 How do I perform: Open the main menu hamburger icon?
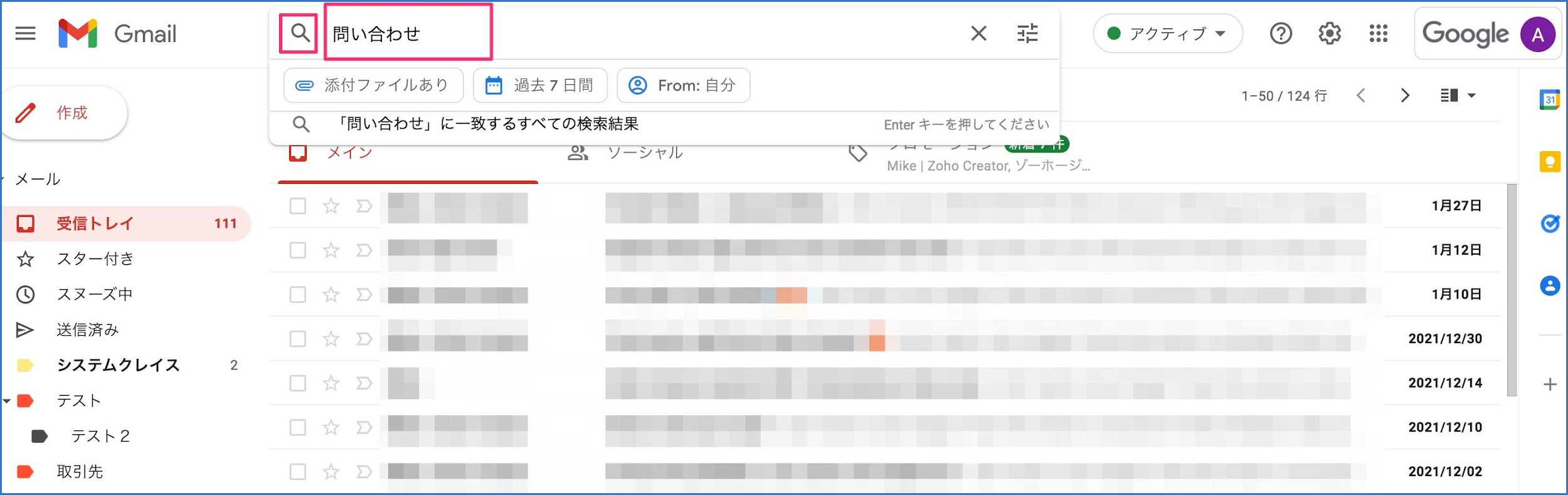coord(25,33)
